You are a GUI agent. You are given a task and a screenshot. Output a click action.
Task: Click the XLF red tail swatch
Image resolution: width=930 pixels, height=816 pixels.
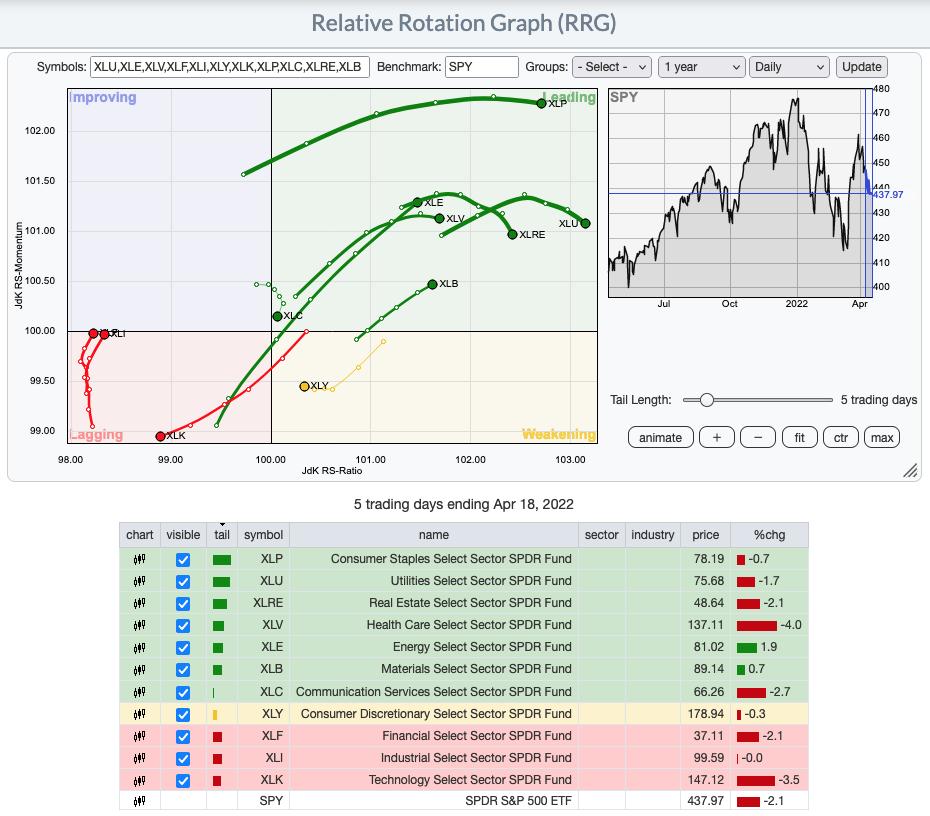217,737
